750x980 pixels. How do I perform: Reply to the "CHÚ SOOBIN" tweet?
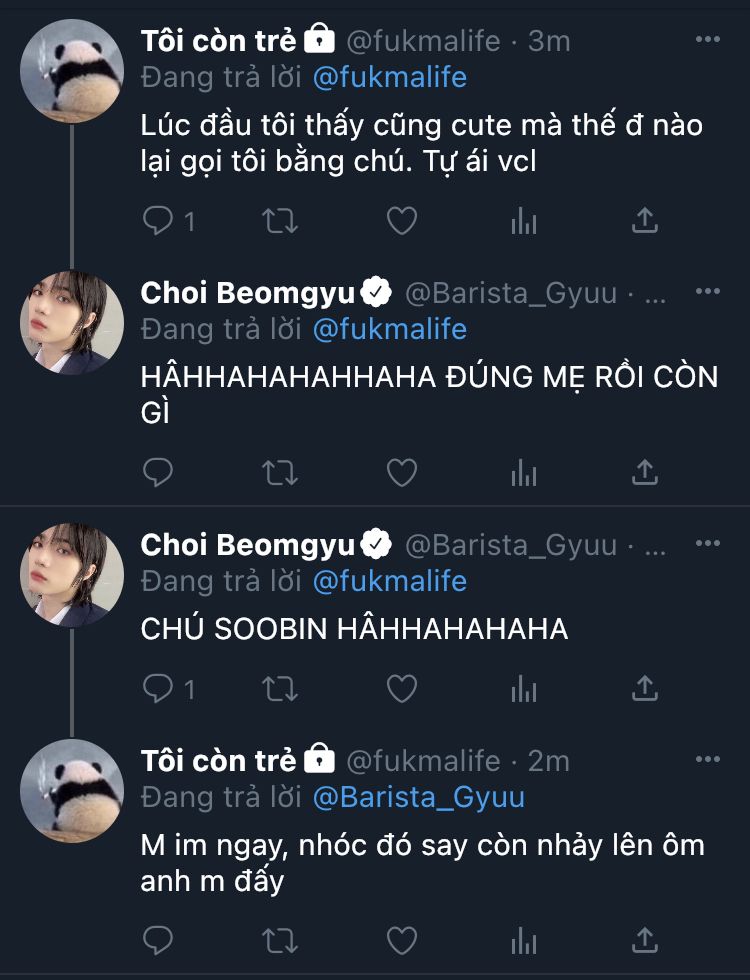(158, 689)
